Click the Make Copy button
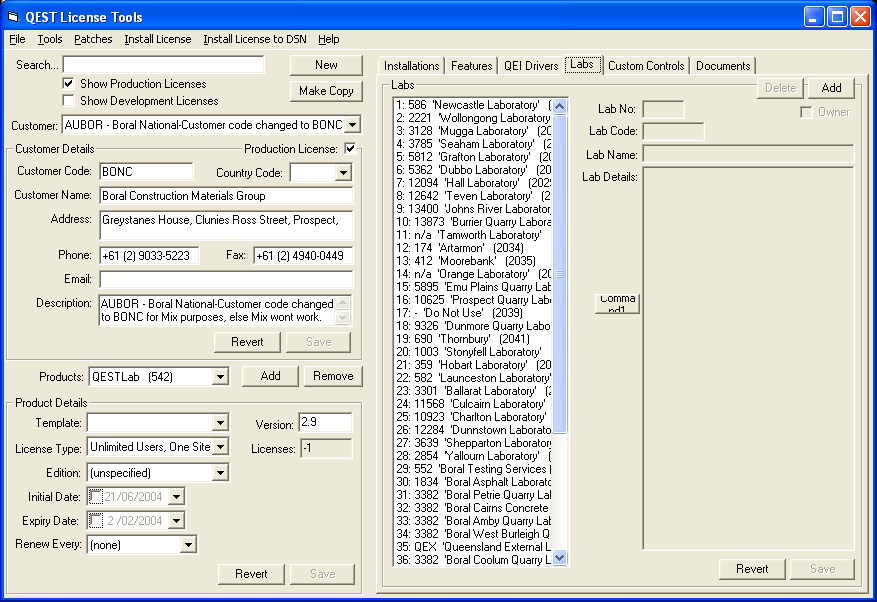This screenshot has height=602, width=877. tap(326, 91)
